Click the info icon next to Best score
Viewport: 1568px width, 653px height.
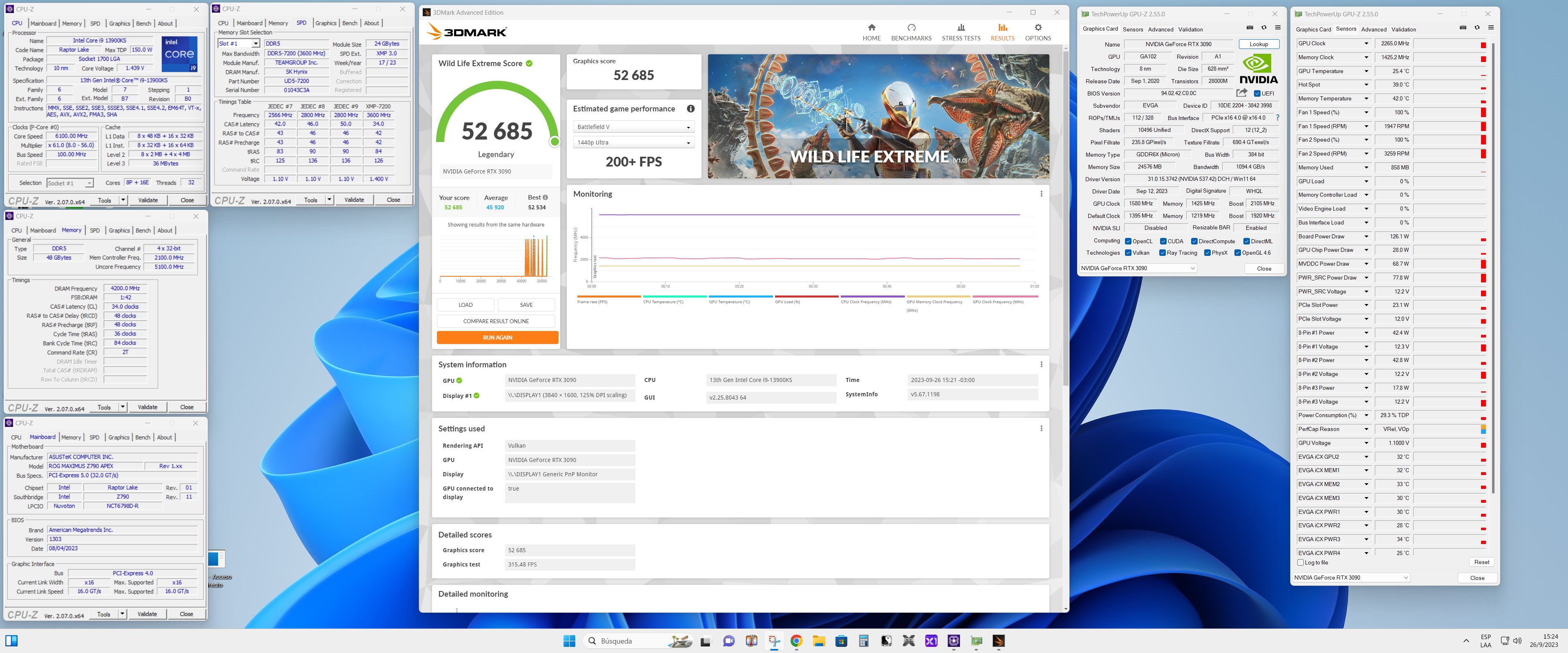(545, 197)
